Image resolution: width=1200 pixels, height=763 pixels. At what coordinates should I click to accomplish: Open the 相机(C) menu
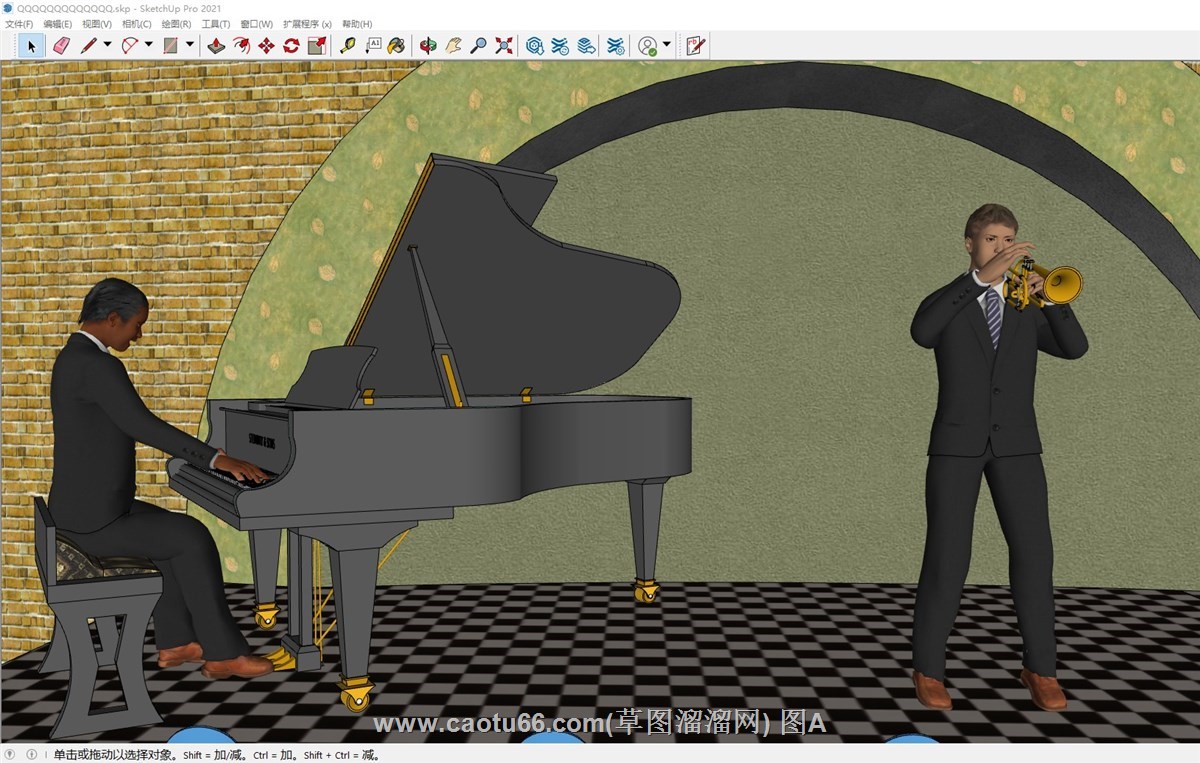pyautogui.click(x=137, y=24)
